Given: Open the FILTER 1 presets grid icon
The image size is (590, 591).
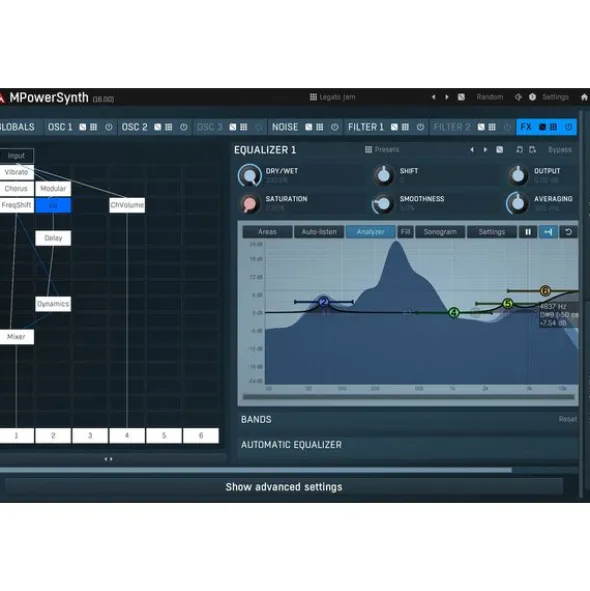Looking at the screenshot, I should click(x=405, y=127).
